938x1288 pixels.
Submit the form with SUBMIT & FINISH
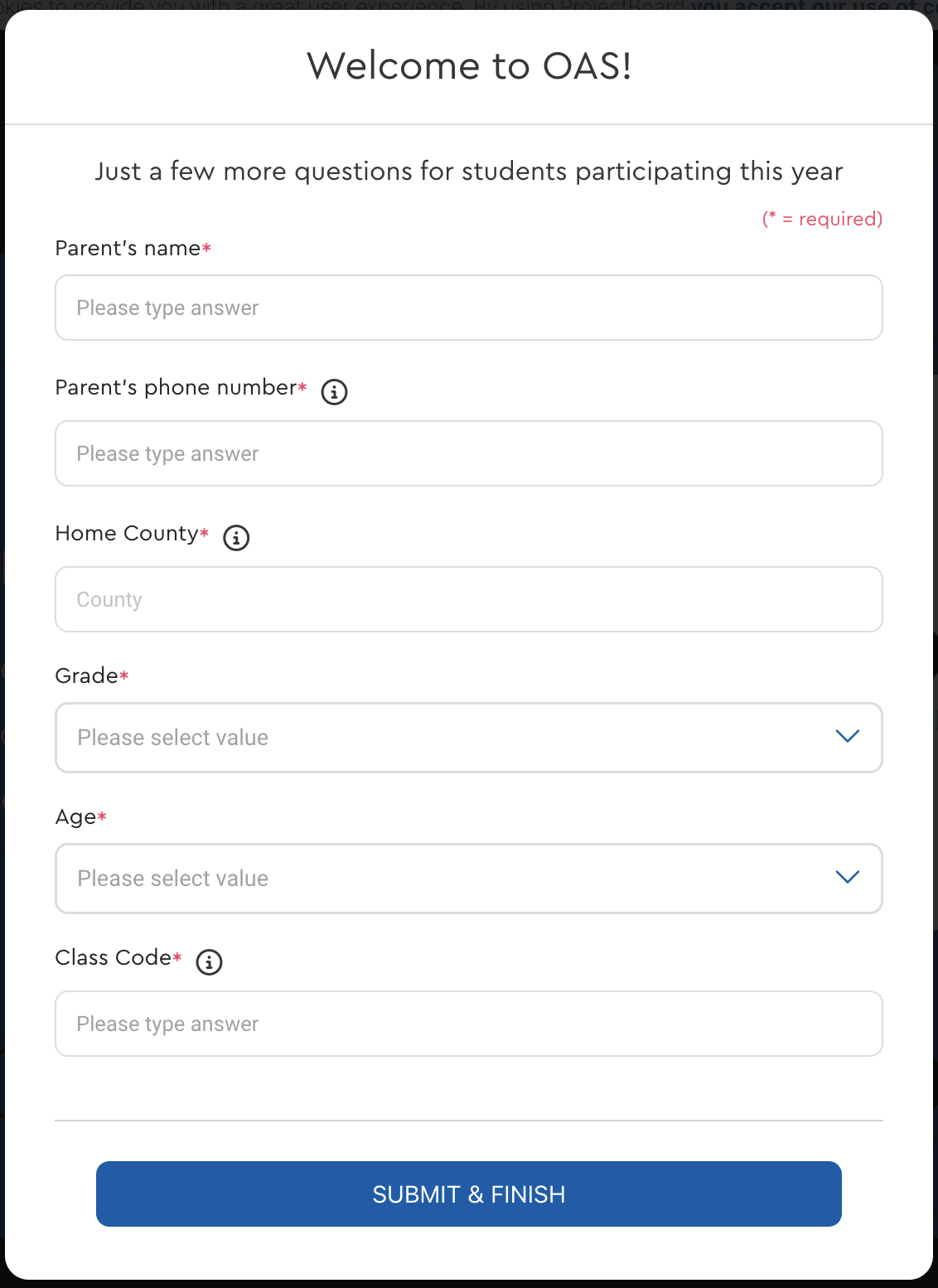pyautogui.click(x=469, y=1194)
